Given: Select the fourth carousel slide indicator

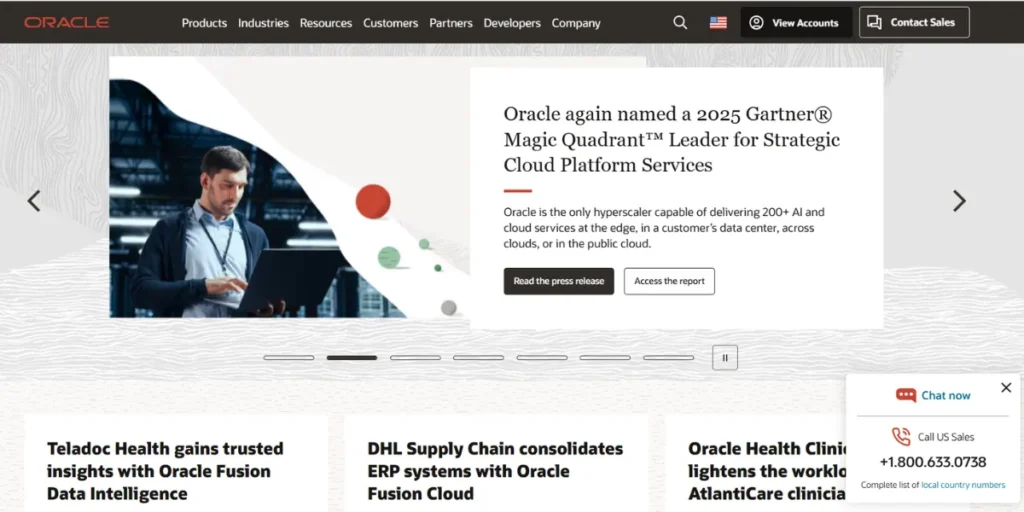Looking at the screenshot, I should (x=479, y=357).
